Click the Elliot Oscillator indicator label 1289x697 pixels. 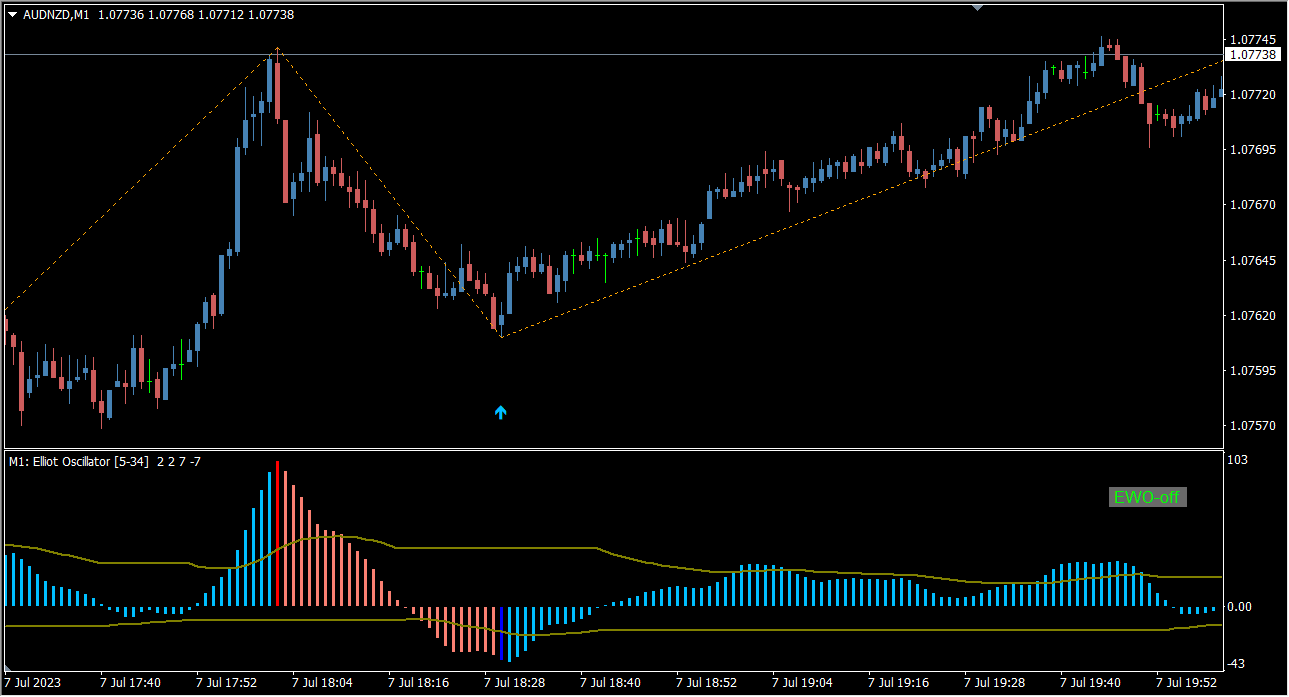point(79,462)
